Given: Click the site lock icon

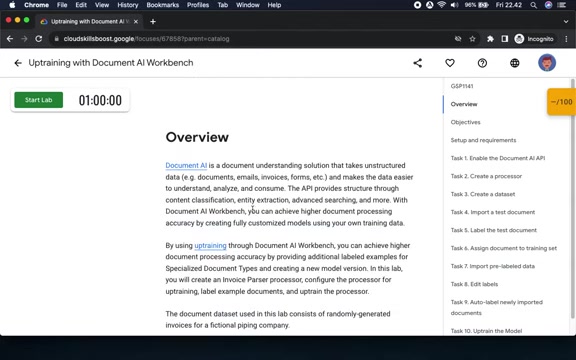Looking at the screenshot, I should (56, 39).
